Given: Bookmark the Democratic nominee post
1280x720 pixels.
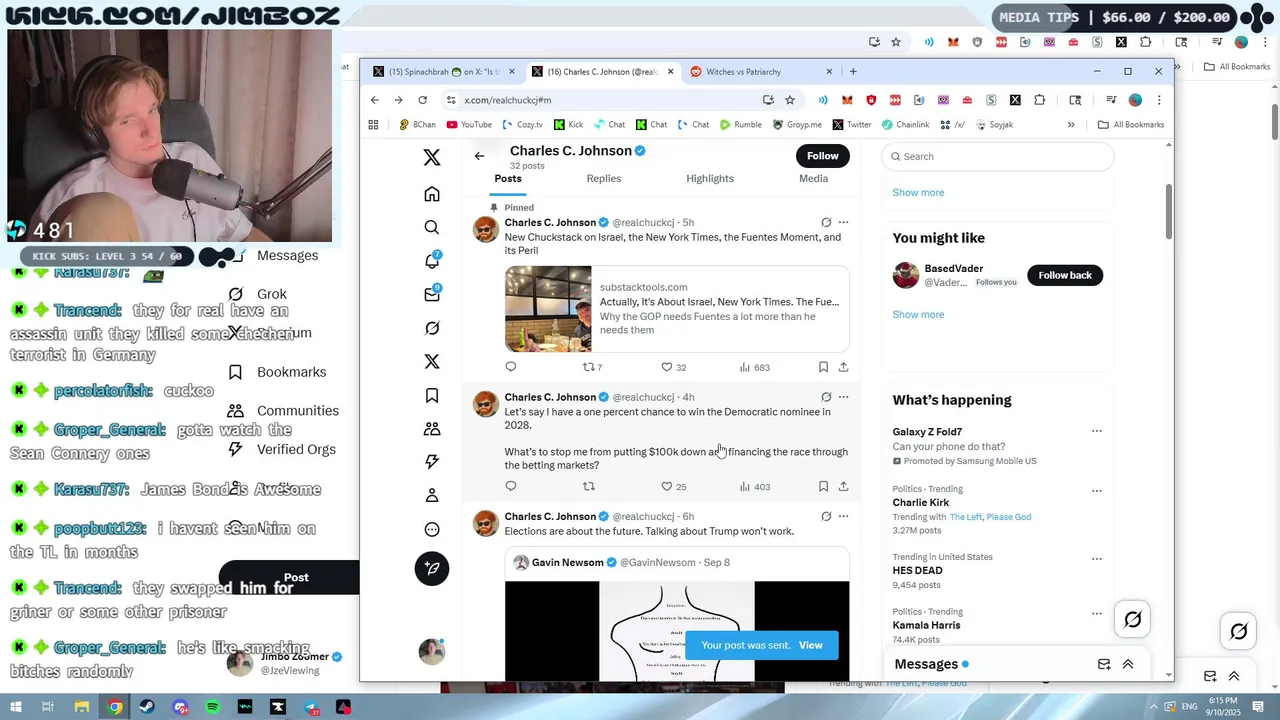Looking at the screenshot, I should click(x=823, y=486).
